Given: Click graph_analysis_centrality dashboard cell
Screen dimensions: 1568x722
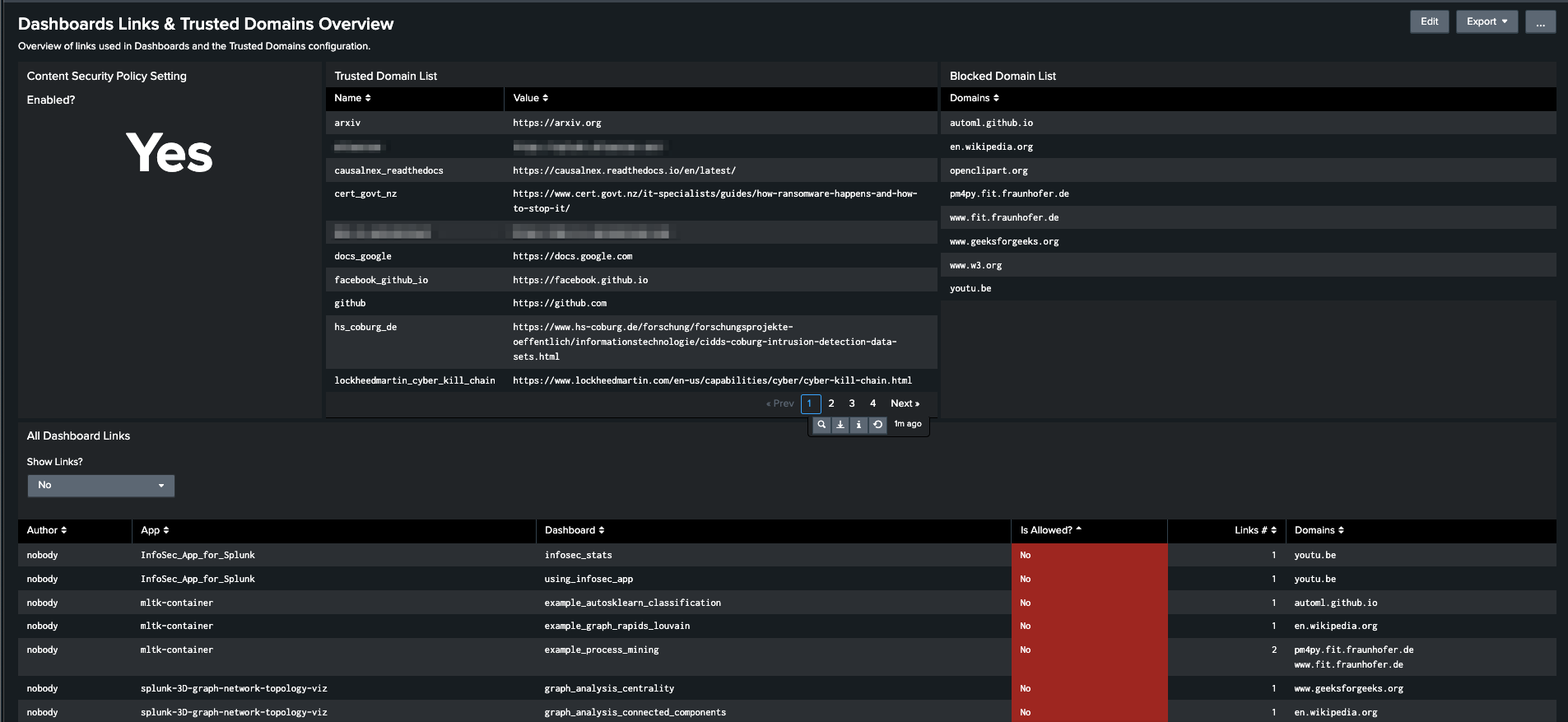Looking at the screenshot, I should click(609, 688).
